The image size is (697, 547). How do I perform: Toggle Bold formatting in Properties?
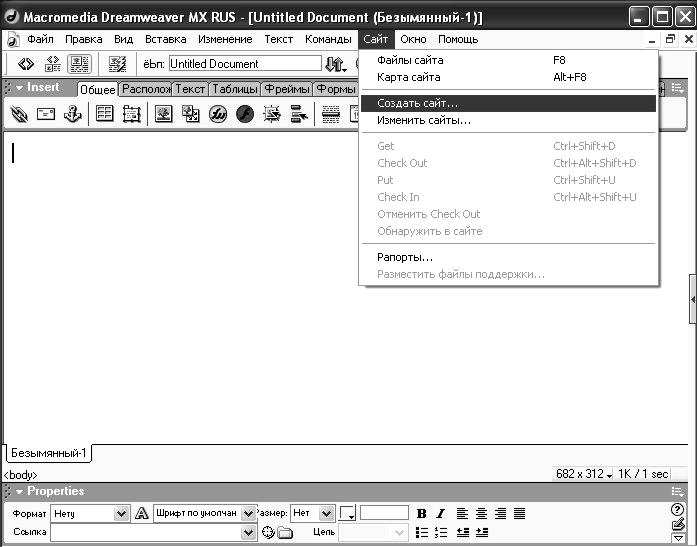click(421, 514)
